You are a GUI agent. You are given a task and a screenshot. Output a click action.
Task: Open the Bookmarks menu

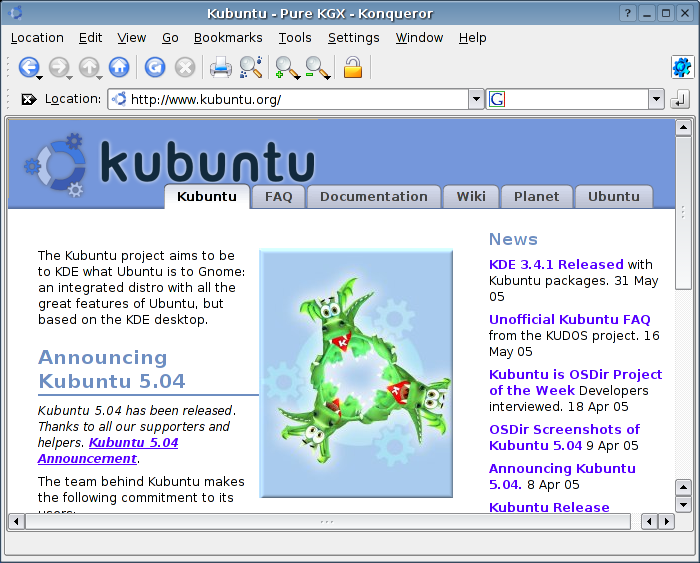click(228, 38)
